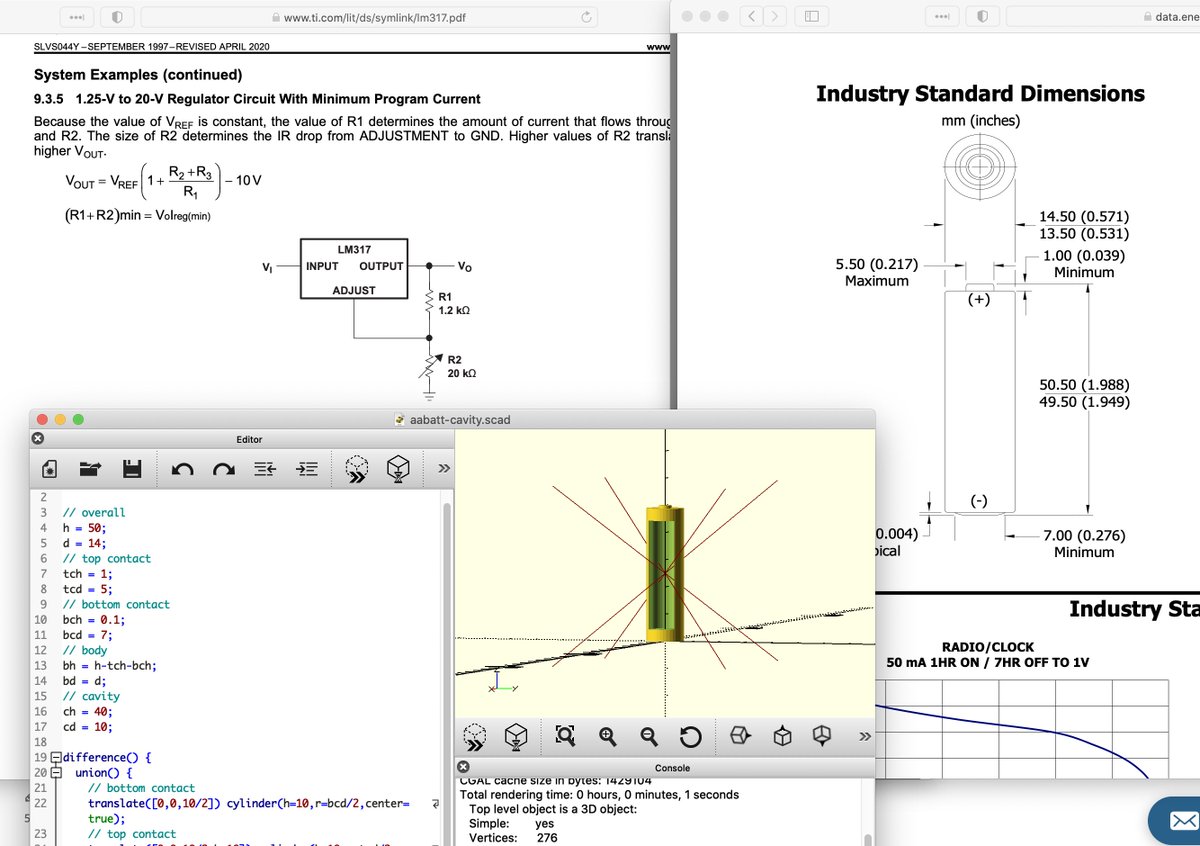Screen dimensions: 1200x846
Task: Open the tab options button in right Safari window
Action: [x=941, y=17]
